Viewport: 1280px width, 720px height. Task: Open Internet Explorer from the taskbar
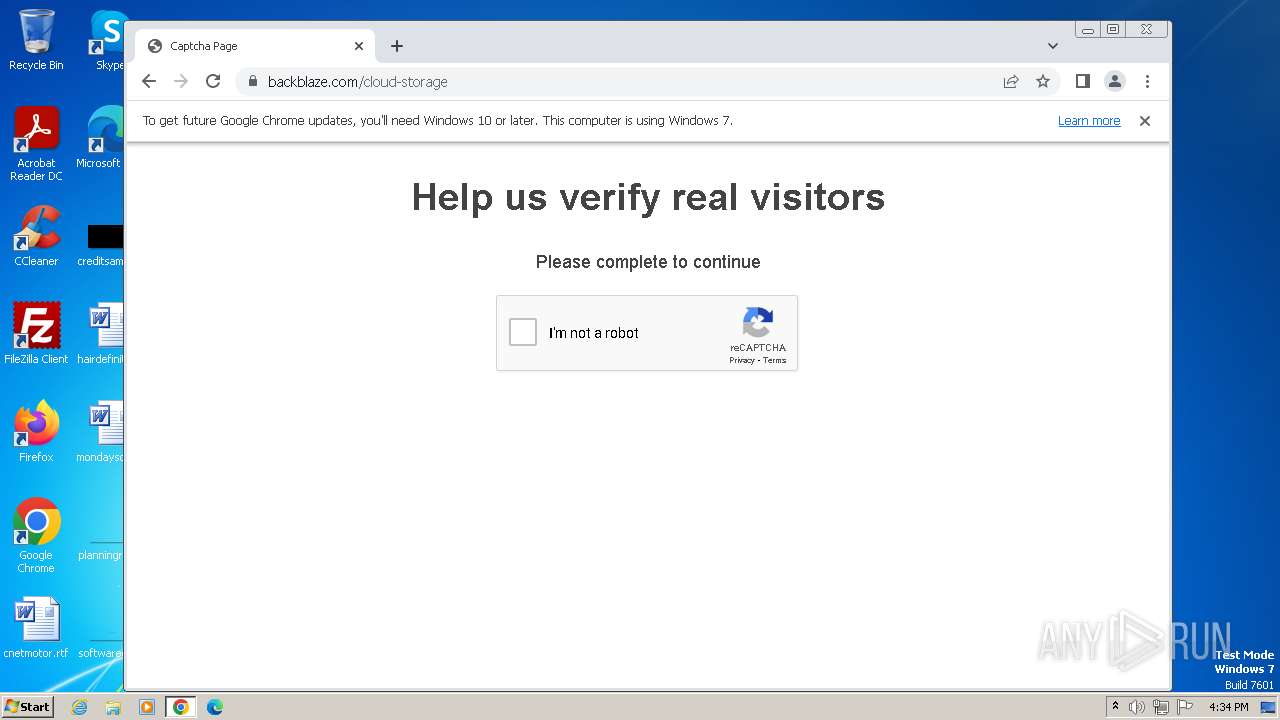[x=80, y=707]
